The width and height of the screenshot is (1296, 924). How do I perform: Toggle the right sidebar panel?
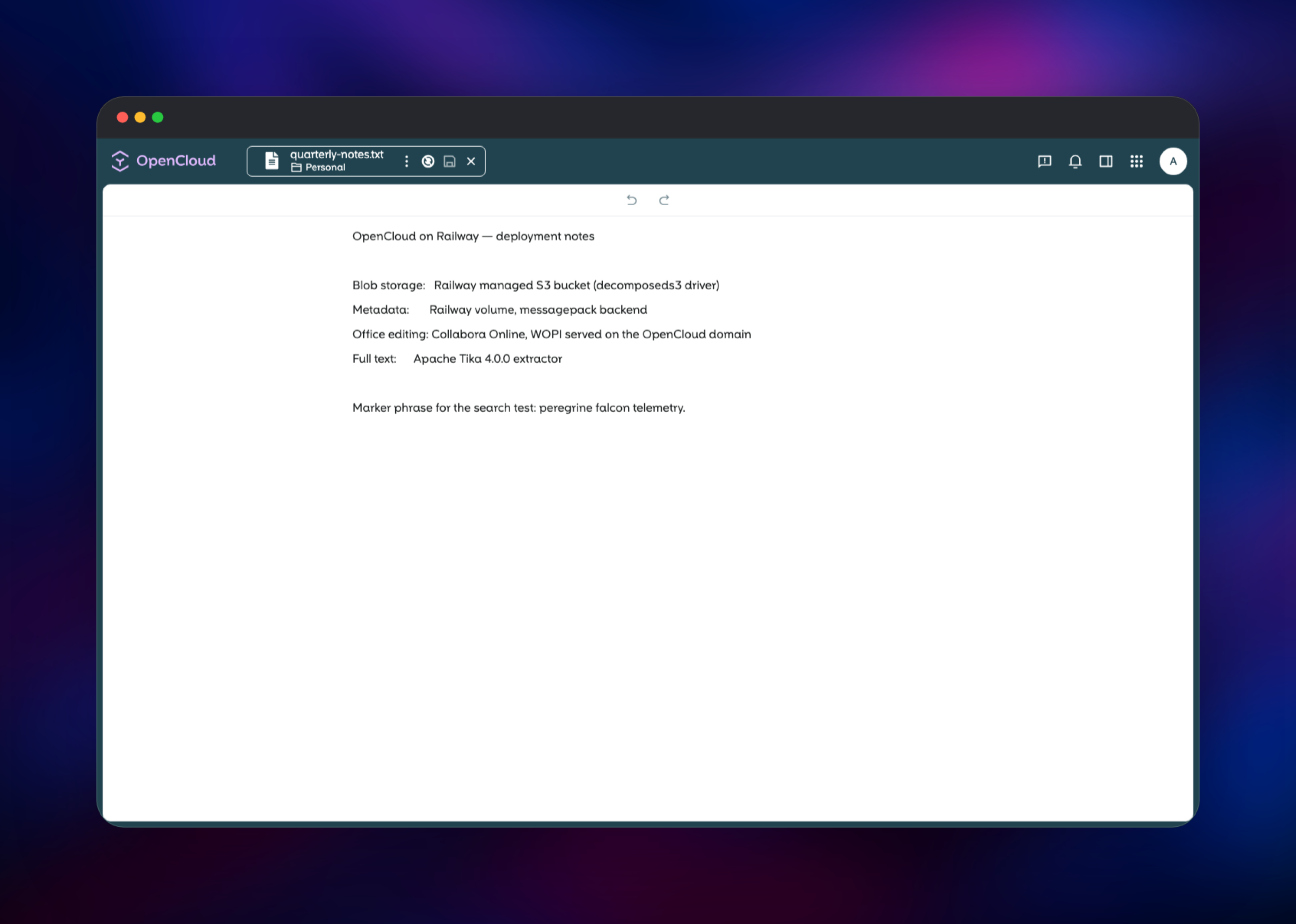[x=1106, y=162]
